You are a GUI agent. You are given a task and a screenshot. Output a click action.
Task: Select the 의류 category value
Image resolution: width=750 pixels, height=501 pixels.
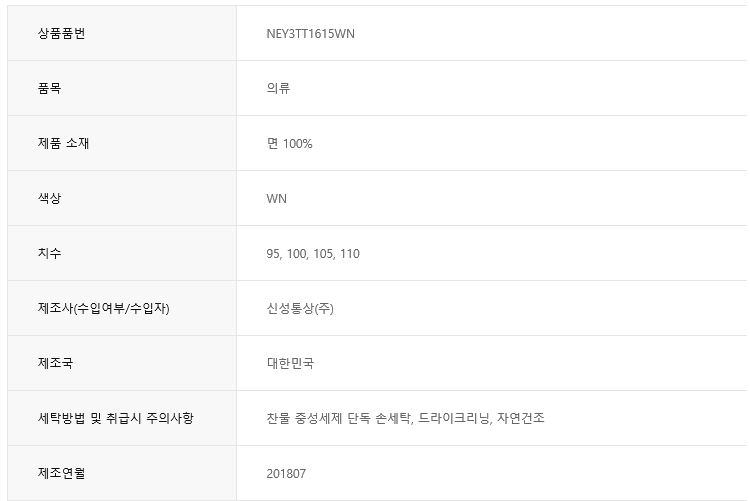[x=278, y=88]
